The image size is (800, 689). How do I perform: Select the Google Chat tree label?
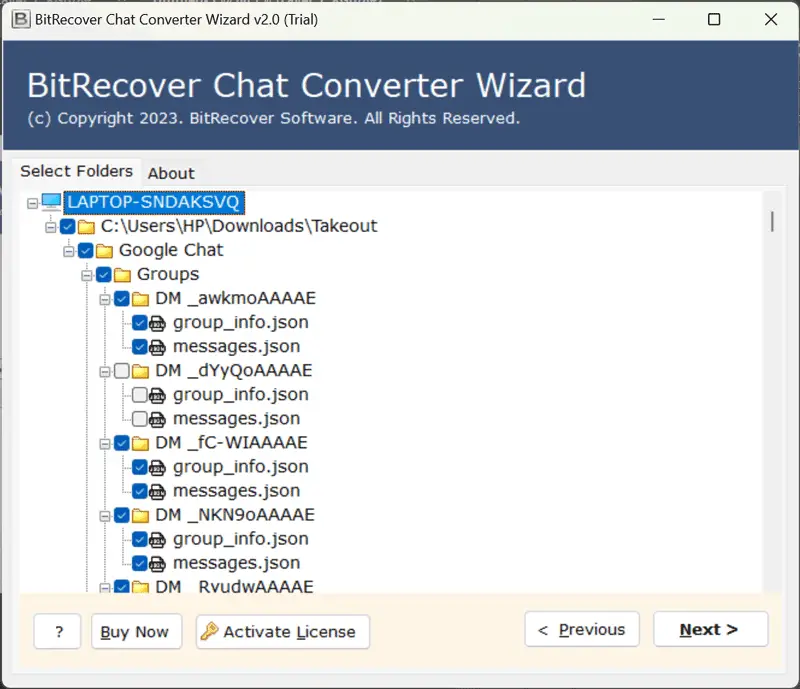pyautogui.click(x=171, y=250)
